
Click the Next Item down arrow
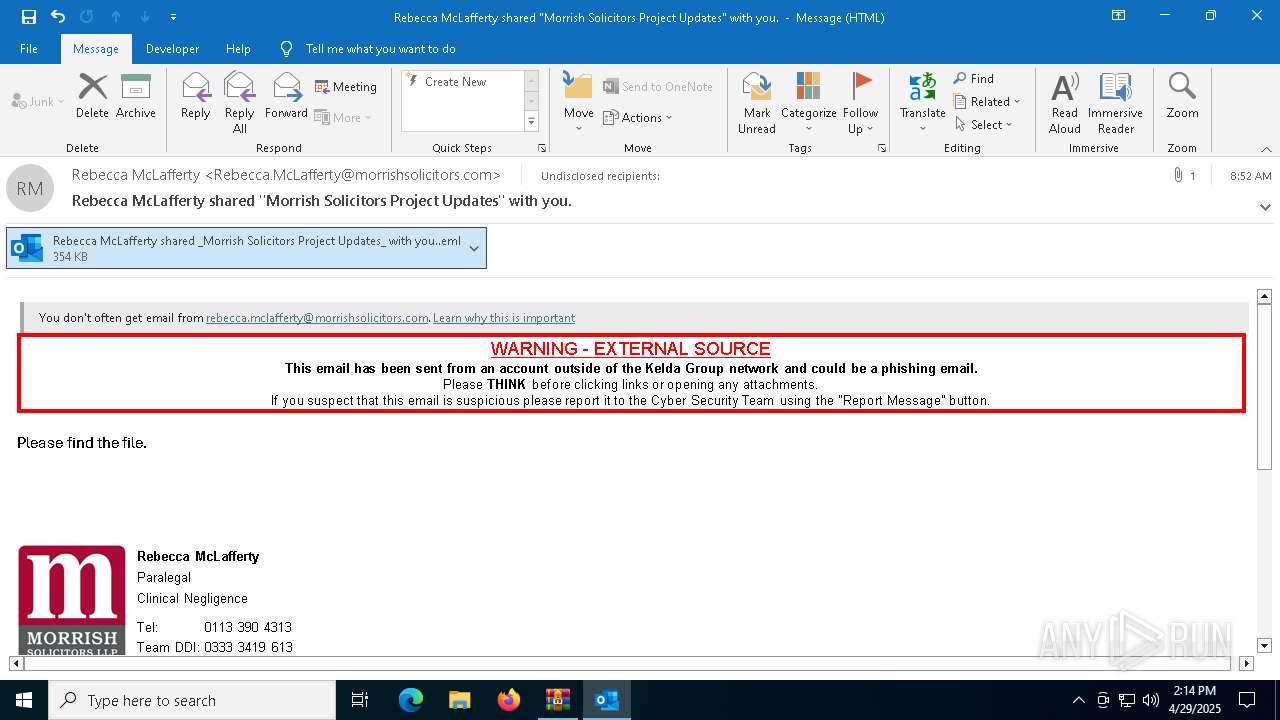(145, 17)
